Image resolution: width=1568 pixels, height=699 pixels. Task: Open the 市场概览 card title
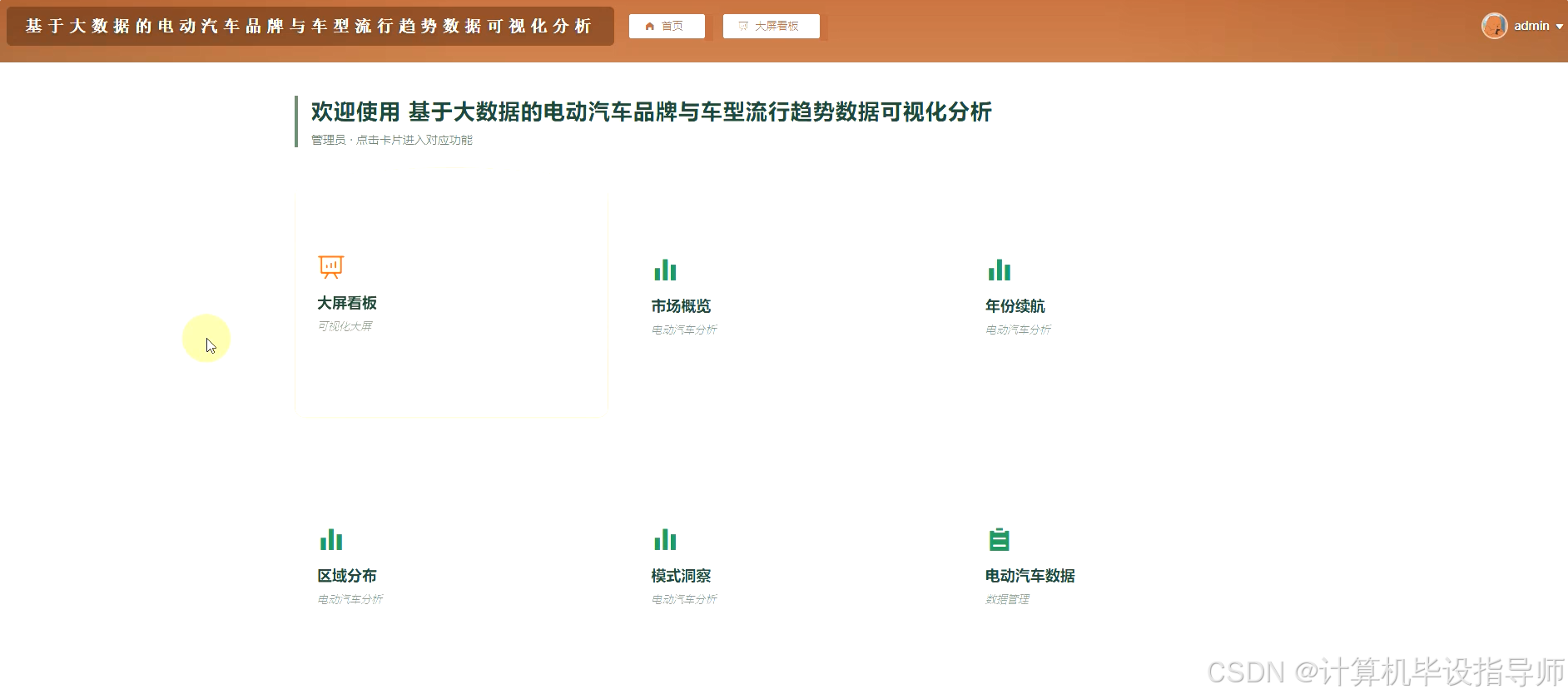[x=681, y=306]
